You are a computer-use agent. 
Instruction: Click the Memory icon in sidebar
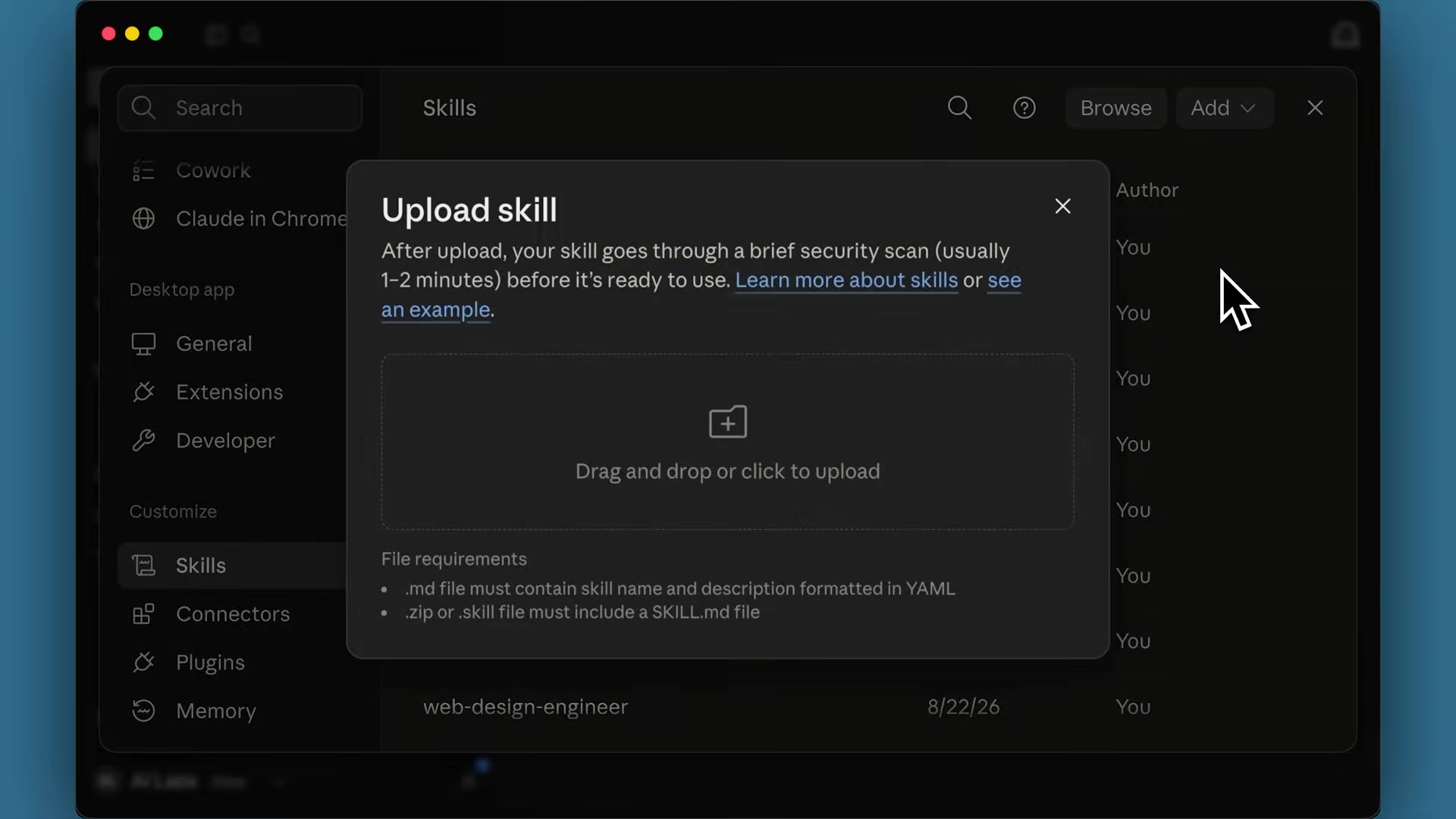click(x=143, y=711)
